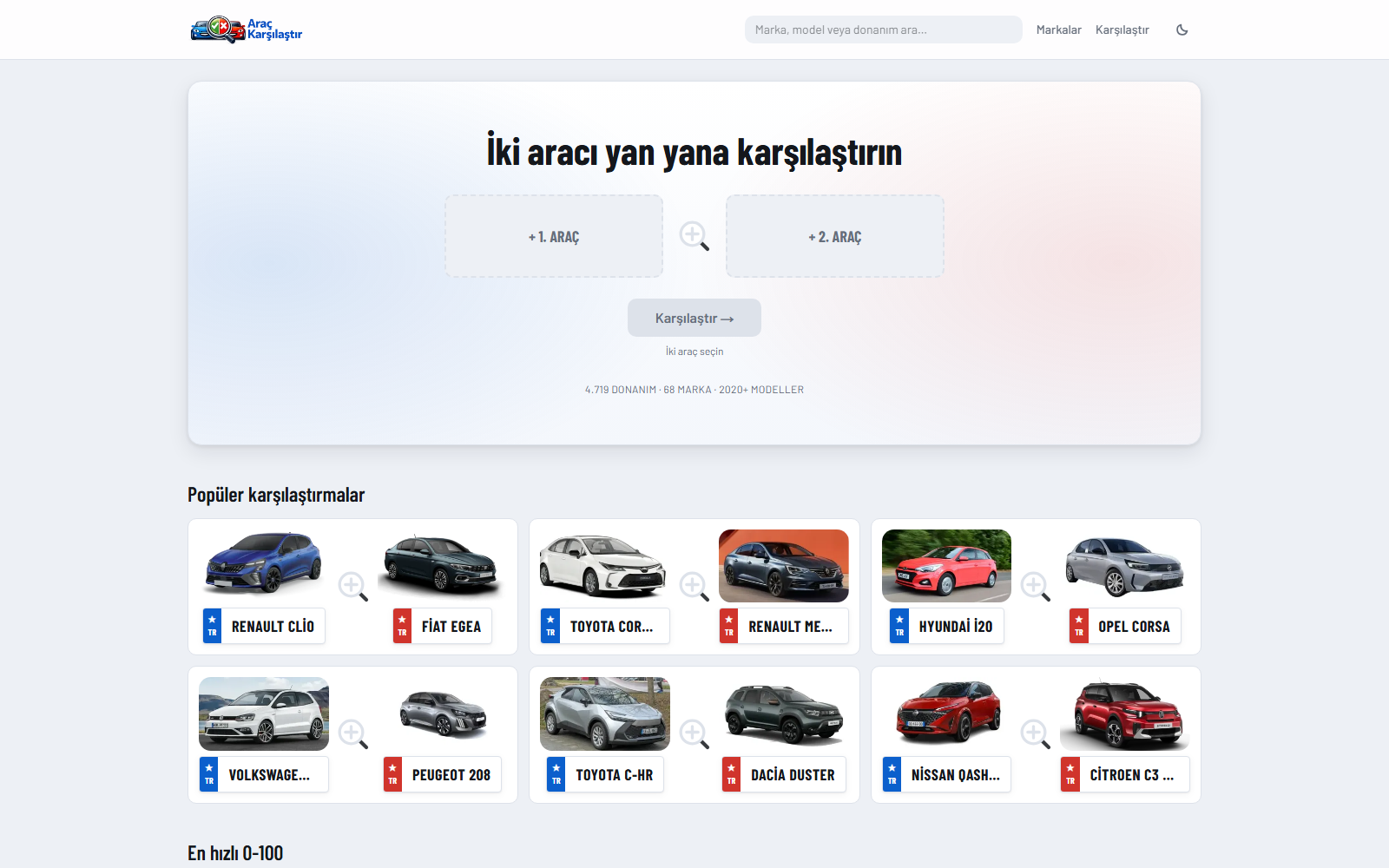1389x868 pixels.
Task: Select the Dacia Duster car image
Action: pyautogui.click(x=784, y=713)
